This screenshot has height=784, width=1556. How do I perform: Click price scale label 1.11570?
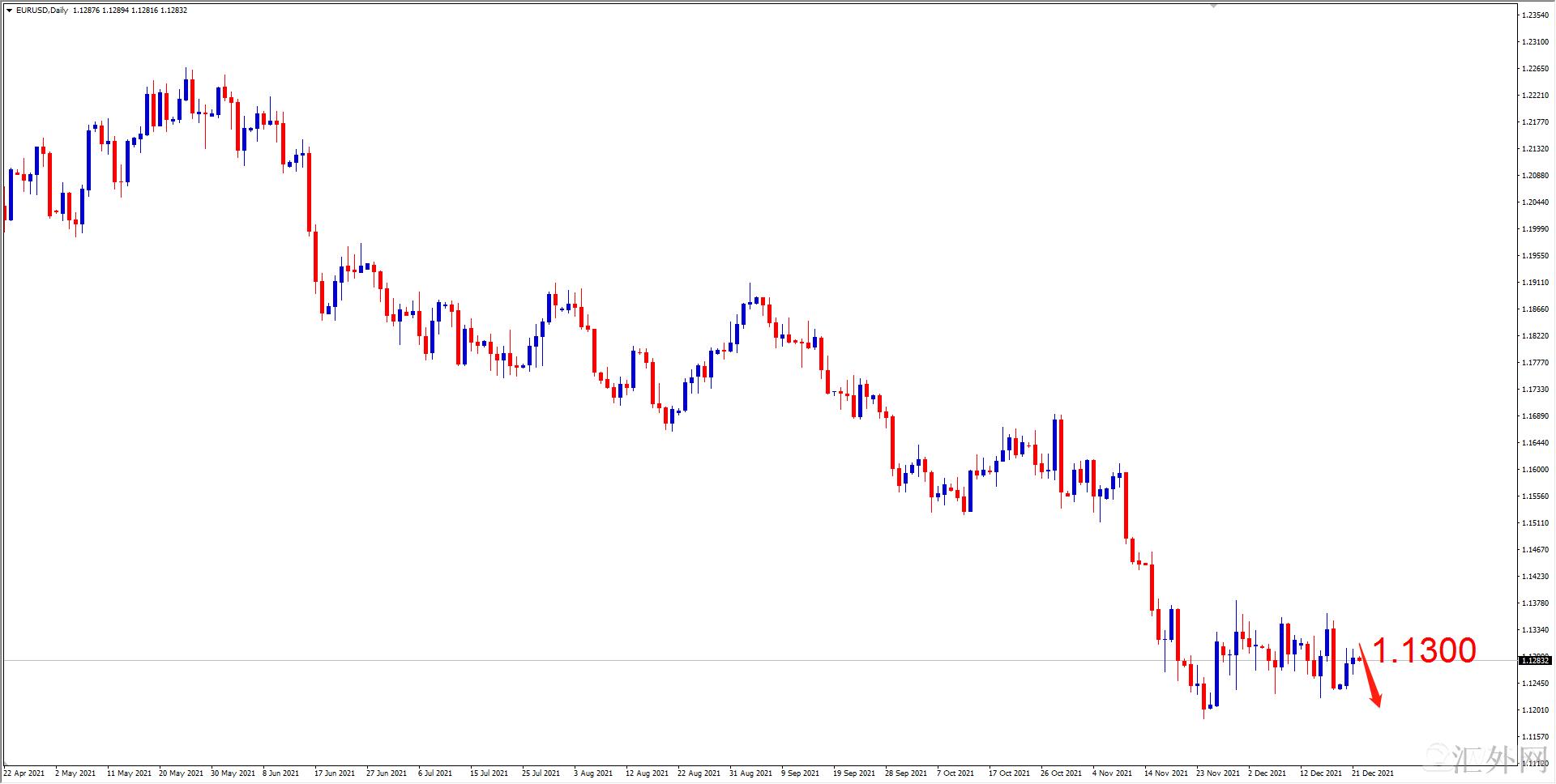1535,737
